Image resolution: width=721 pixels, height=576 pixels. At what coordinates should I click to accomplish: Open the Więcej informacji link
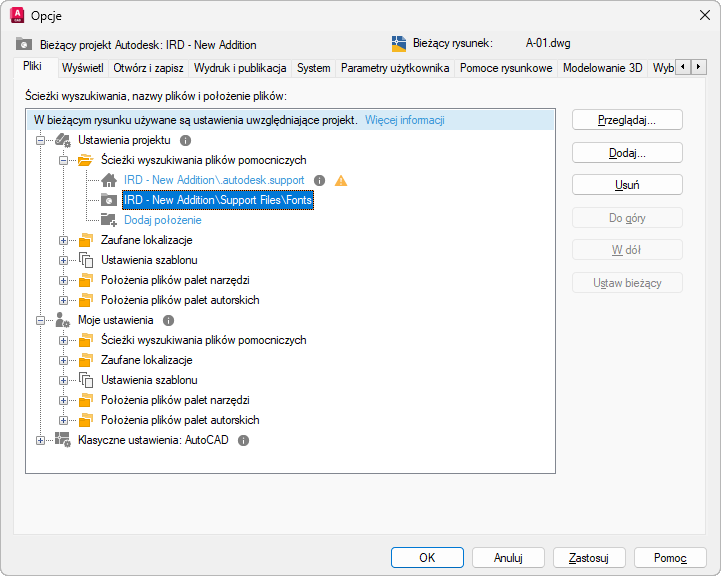click(405, 120)
